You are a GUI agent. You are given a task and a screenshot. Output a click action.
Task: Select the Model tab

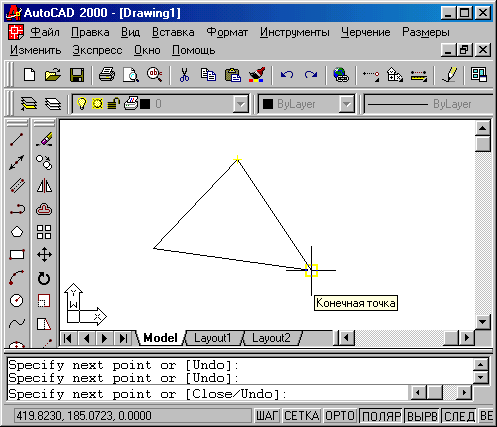point(160,338)
